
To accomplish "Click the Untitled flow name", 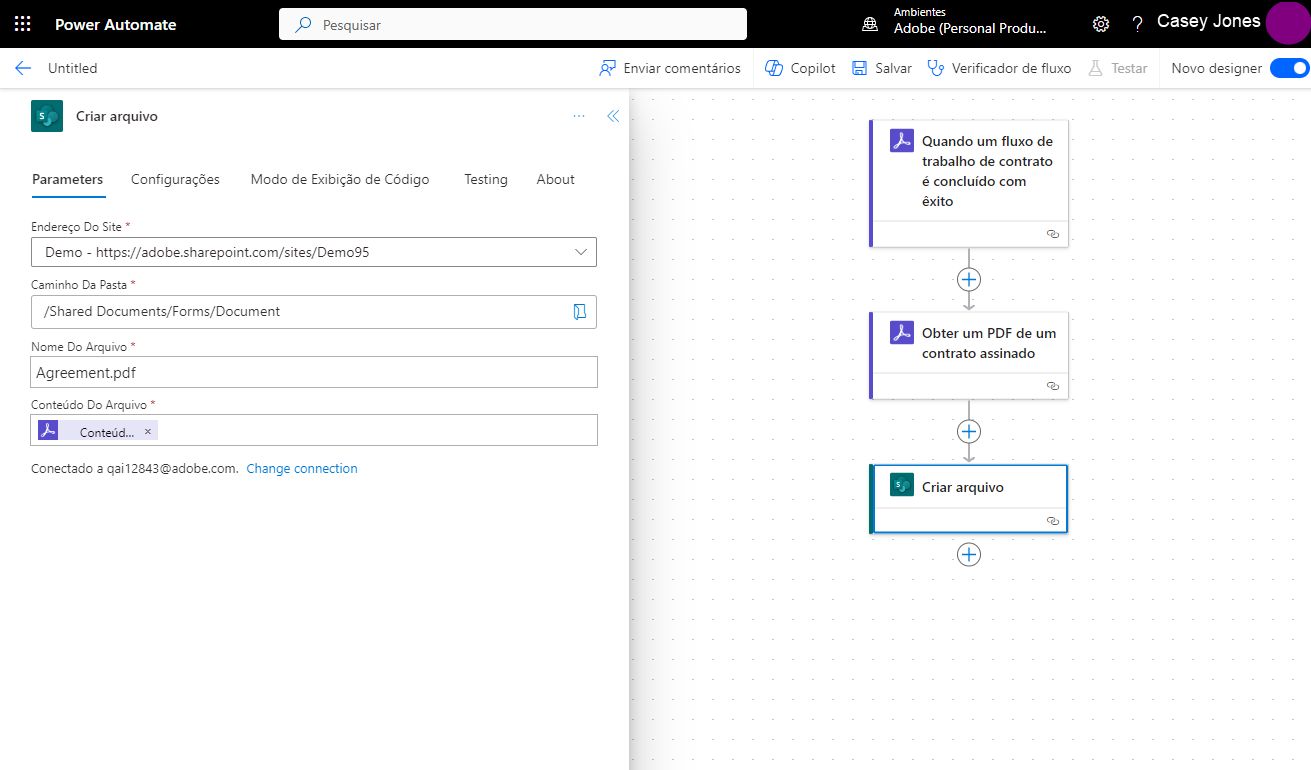I will click(73, 68).
